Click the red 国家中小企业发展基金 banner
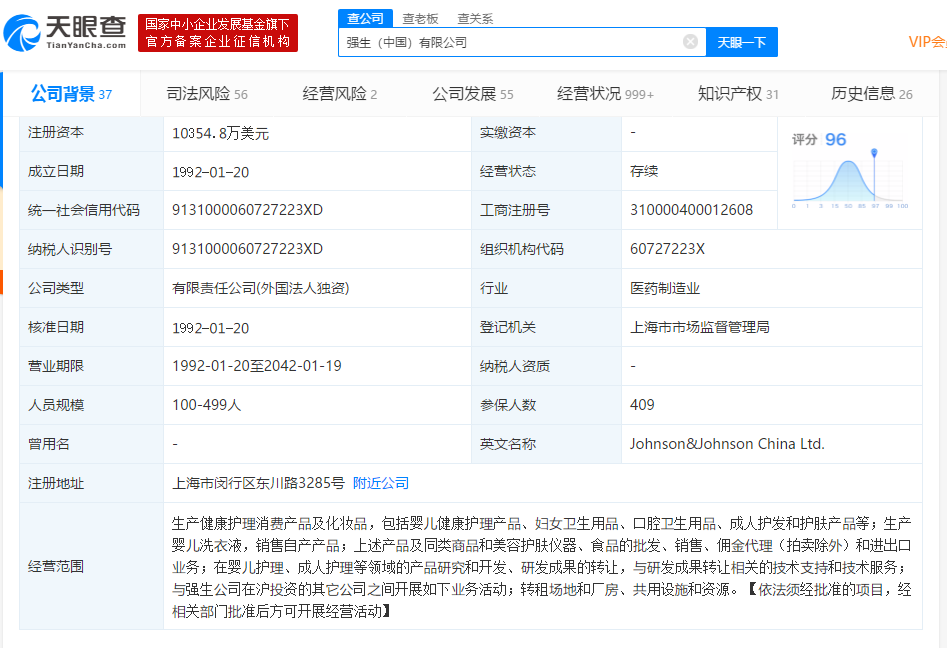947x648 pixels. click(217, 33)
